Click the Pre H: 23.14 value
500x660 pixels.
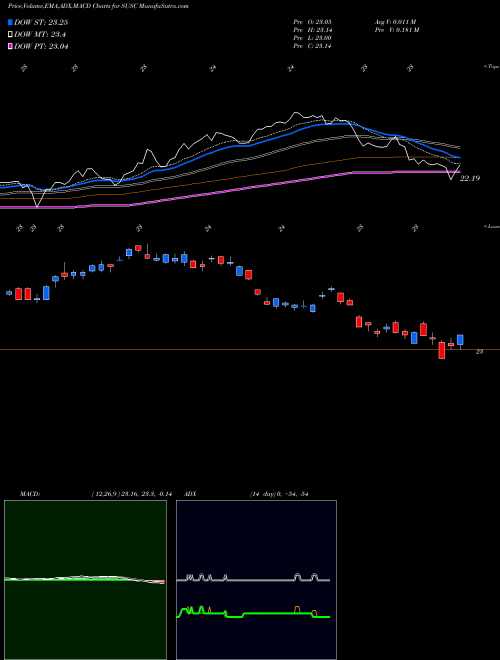[x=312, y=30]
